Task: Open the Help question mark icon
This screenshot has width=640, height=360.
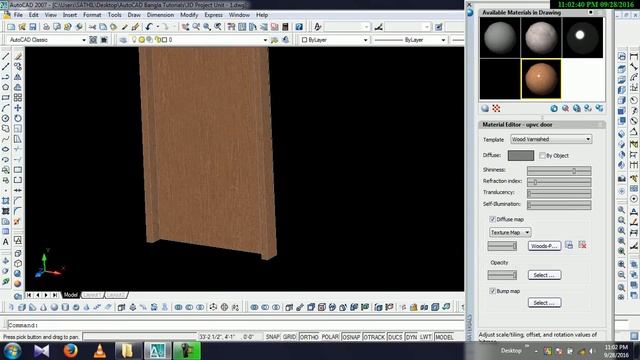Action: pos(299,27)
